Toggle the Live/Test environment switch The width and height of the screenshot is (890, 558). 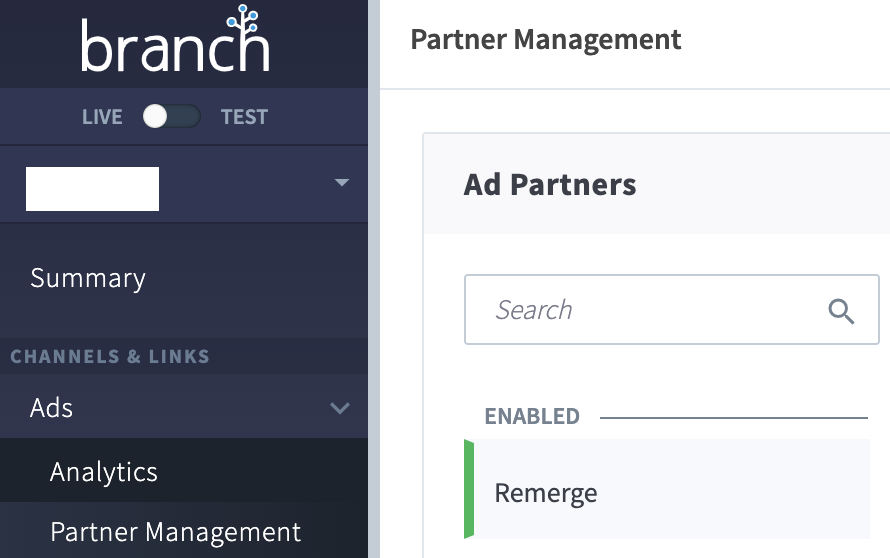(171, 116)
